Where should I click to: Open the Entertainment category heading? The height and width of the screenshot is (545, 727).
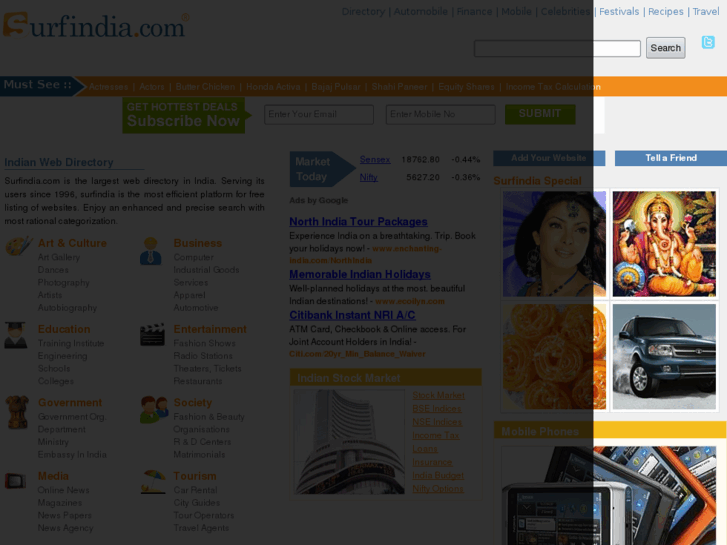tap(210, 329)
